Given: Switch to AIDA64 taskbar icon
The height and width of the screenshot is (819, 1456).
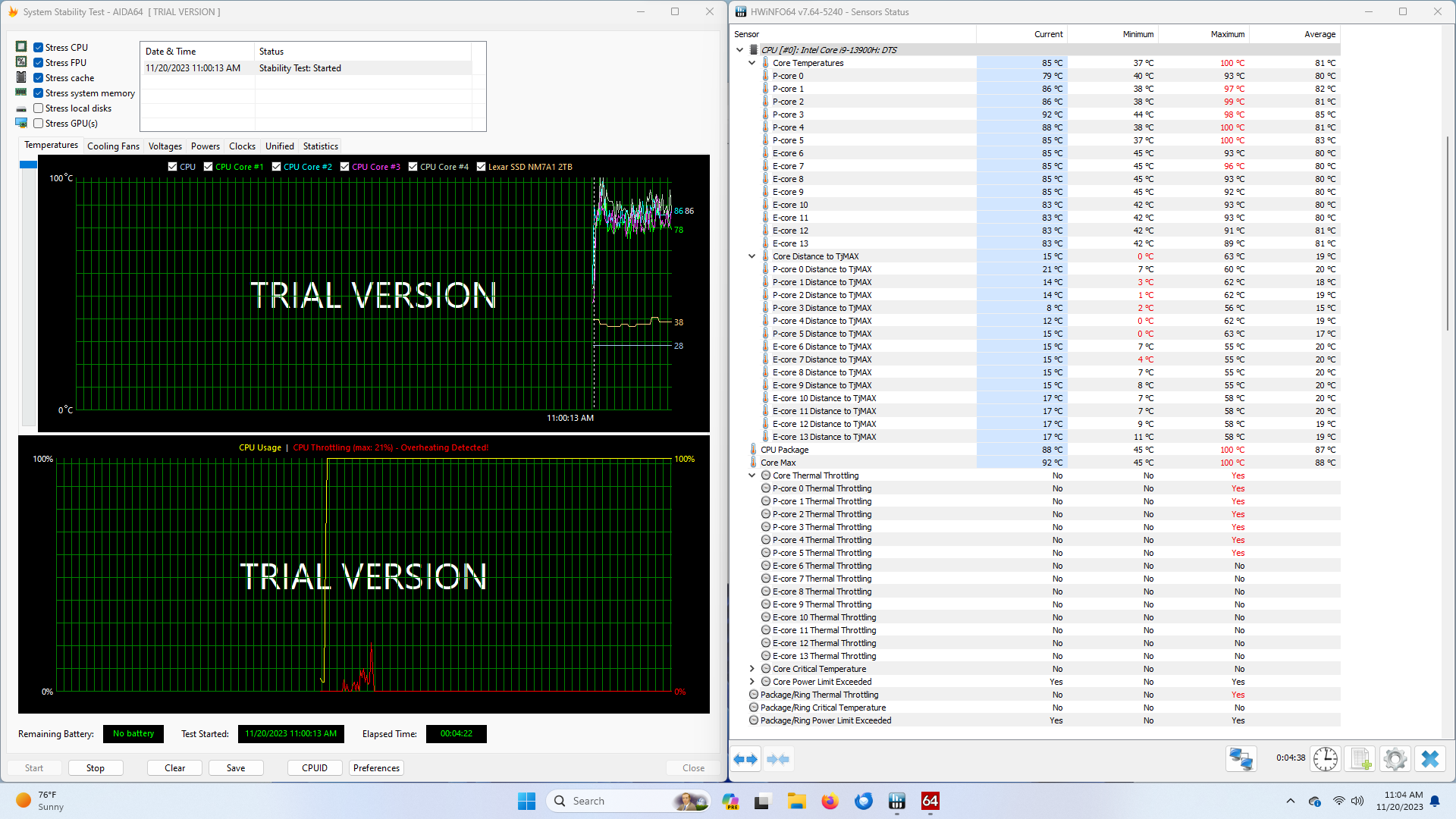Looking at the screenshot, I should tap(930, 801).
